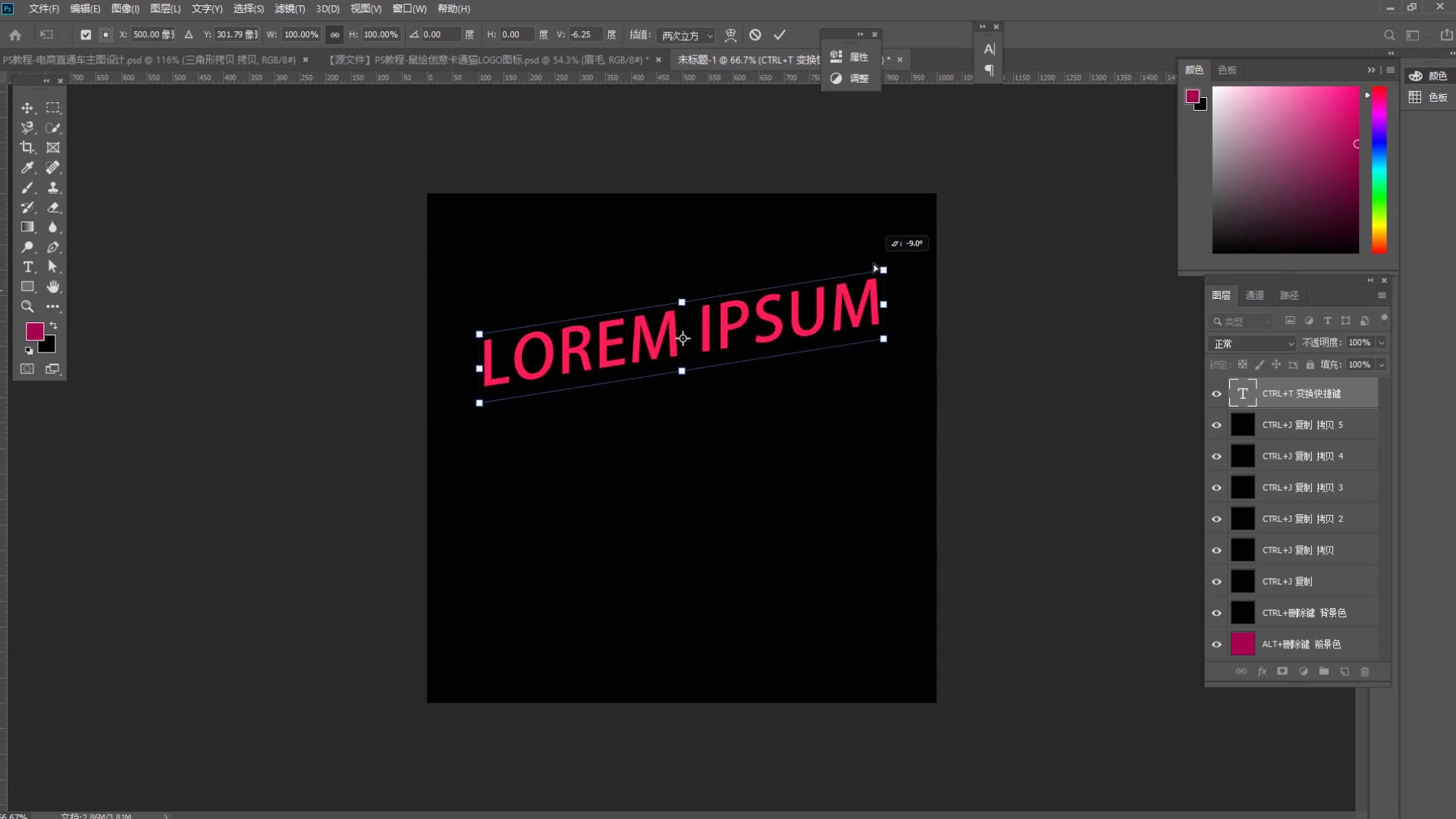The image size is (1456, 819).
Task: Commit transform with the checkmark icon
Action: [x=780, y=35]
